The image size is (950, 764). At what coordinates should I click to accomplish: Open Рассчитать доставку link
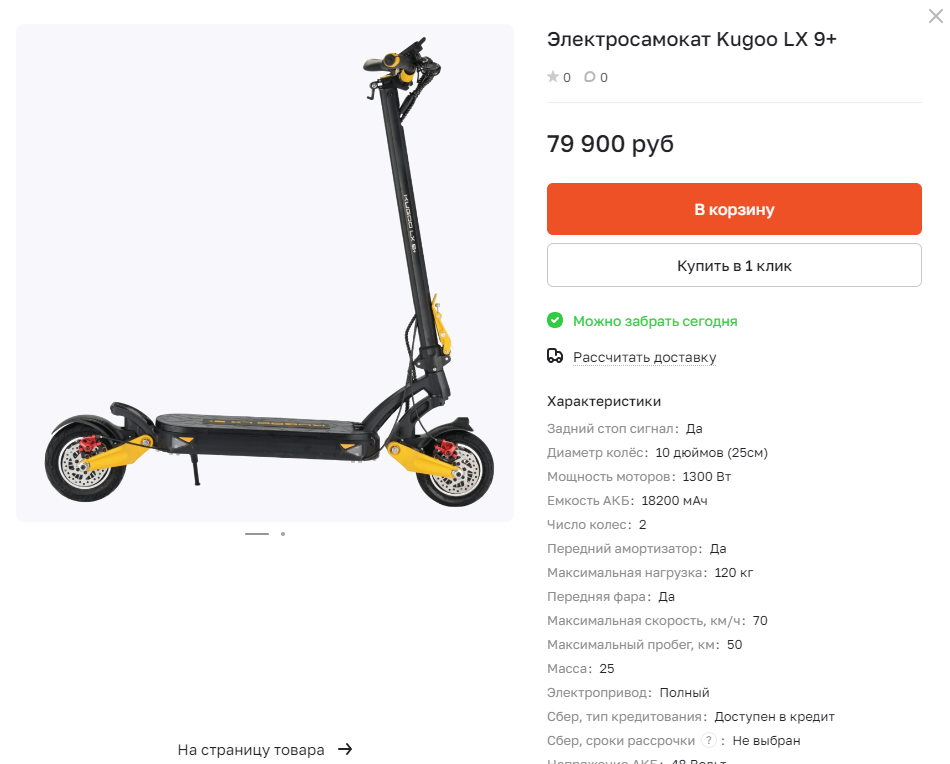click(x=644, y=357)
